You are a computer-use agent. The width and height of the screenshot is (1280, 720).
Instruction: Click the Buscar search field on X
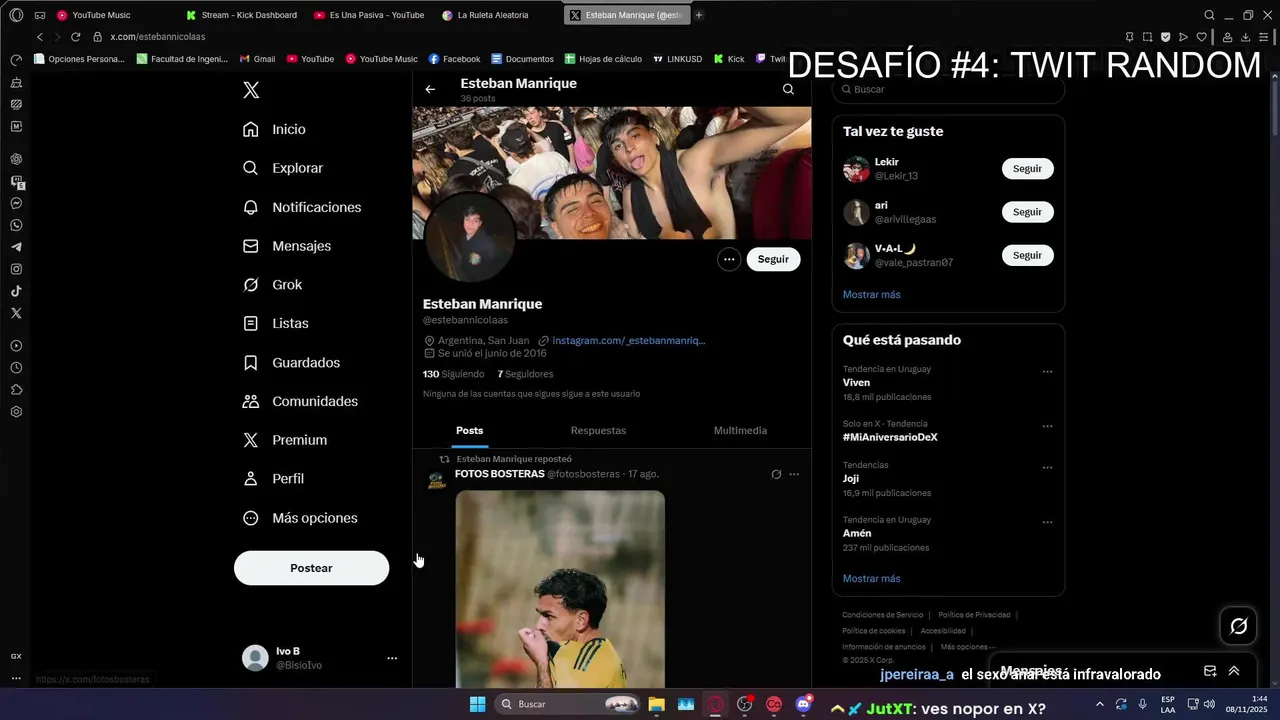pyautogui.click(x=948, y=89)
